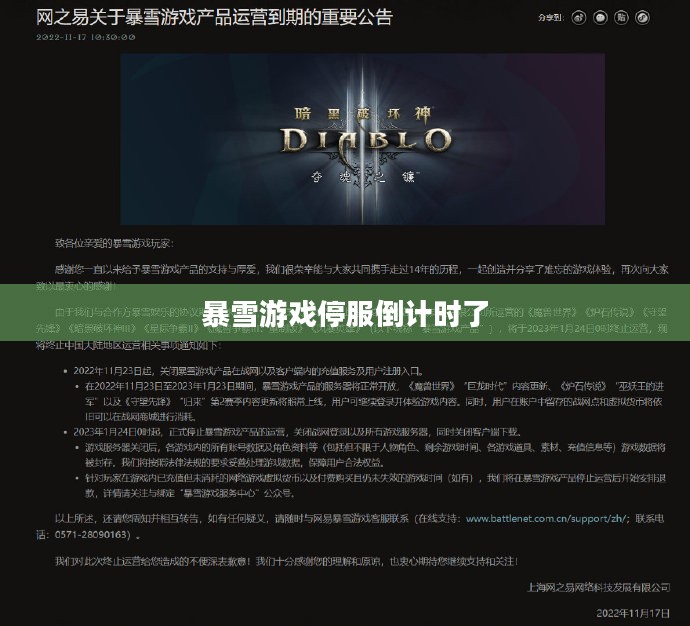Click the sub-bullet starting 游戏服务器关闭后
Viewport: 690px width, 626px height.
pyautogui.click(x=375, y=455)
